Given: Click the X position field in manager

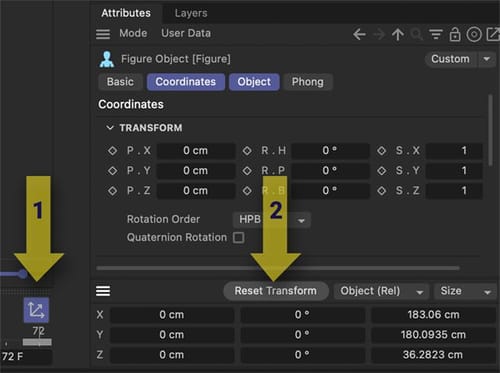Looking at the screenshot, I should (x=172, y=315).
